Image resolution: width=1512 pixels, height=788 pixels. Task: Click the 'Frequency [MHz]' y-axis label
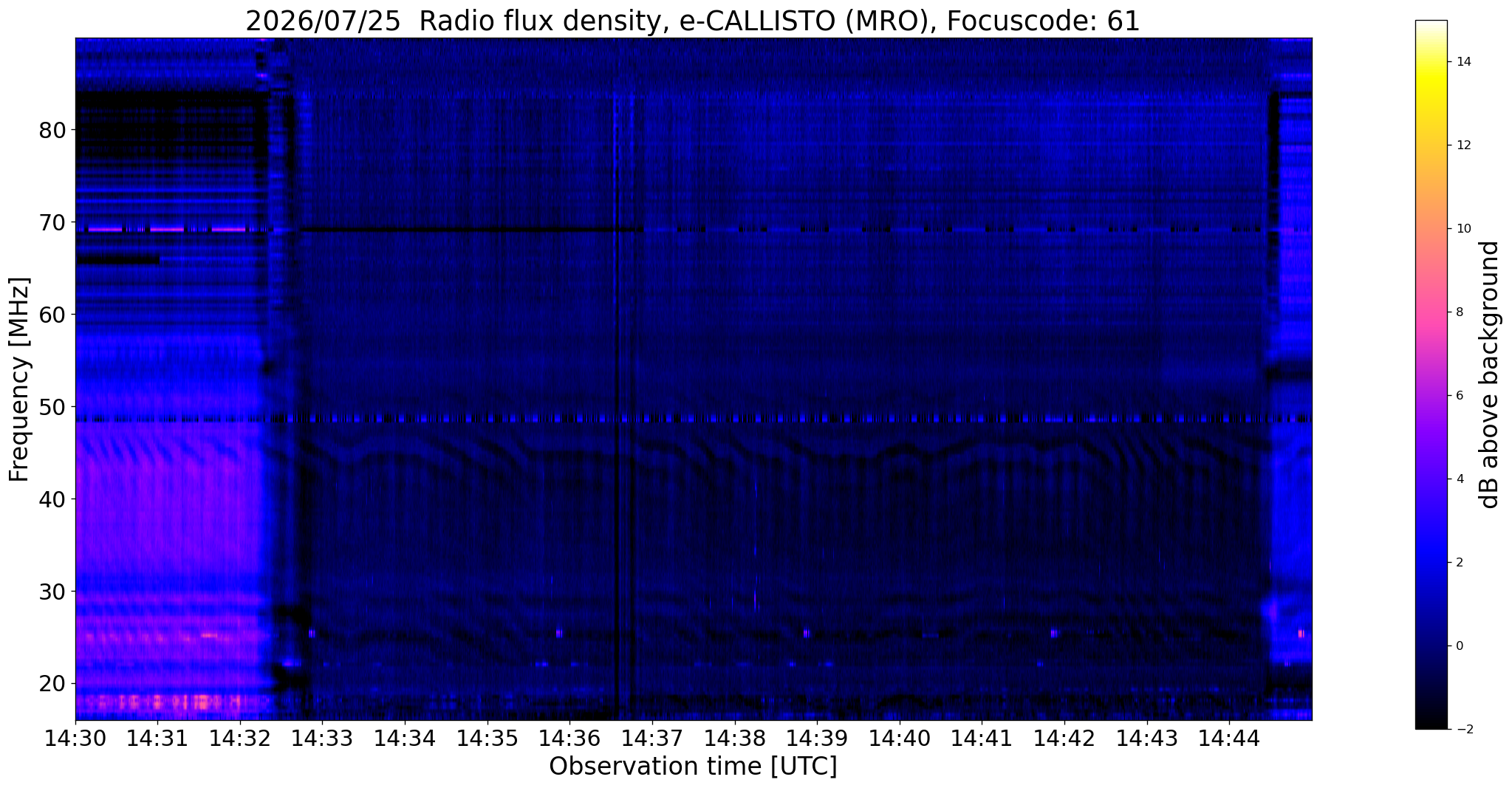[19, 380]
